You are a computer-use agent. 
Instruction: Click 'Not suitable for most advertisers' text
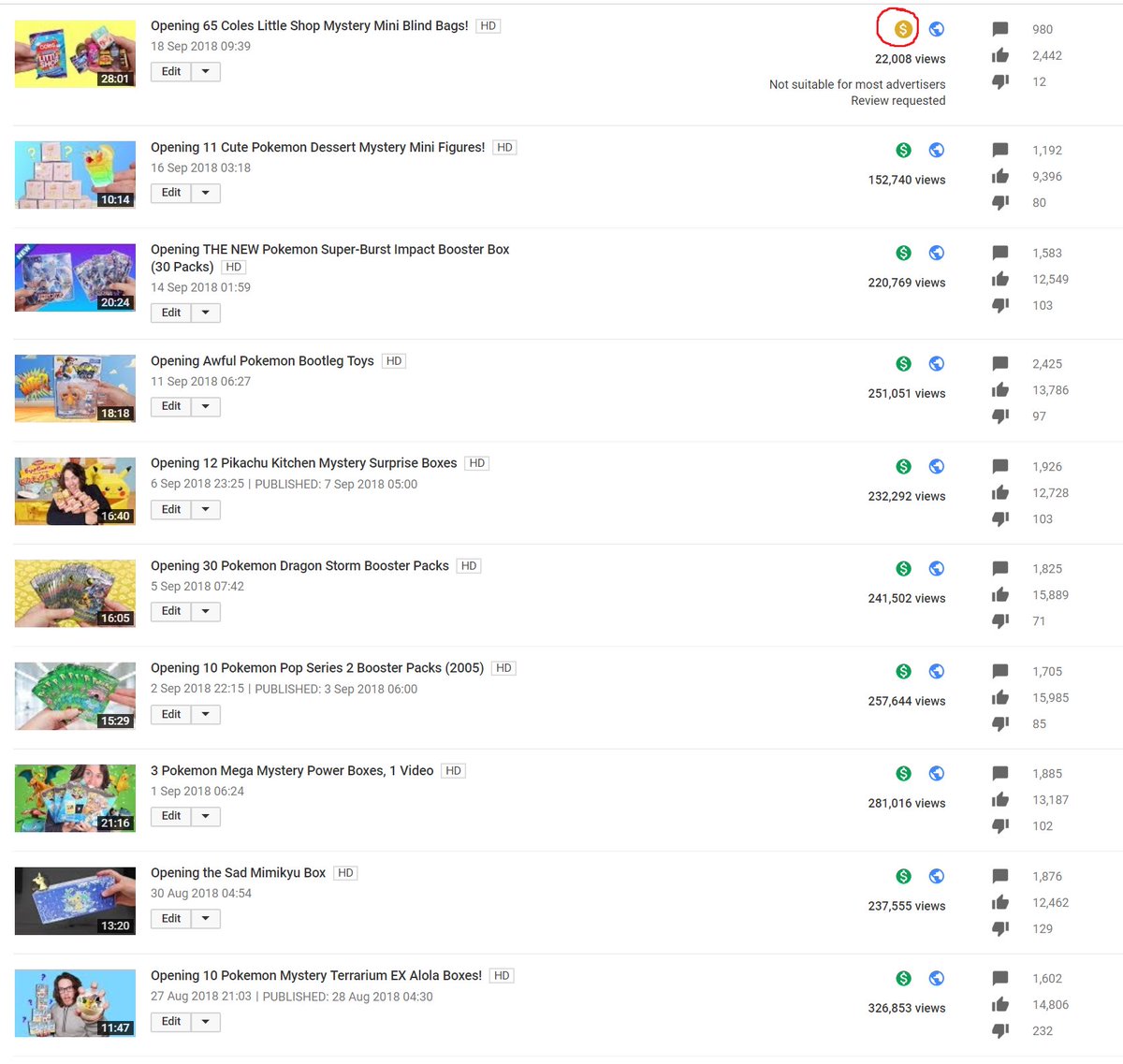(x=857, y=84)
